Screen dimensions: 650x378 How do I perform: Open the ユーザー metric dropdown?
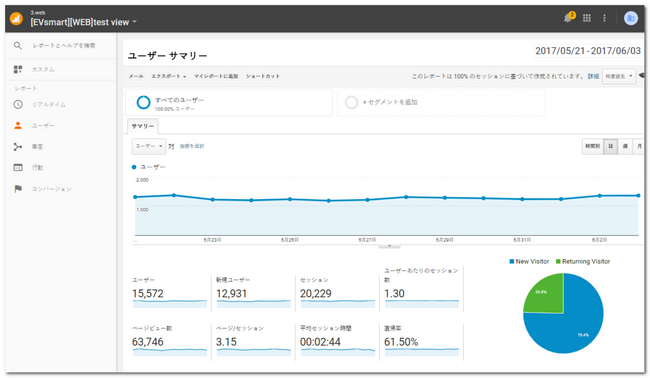(x=149, y=146)
